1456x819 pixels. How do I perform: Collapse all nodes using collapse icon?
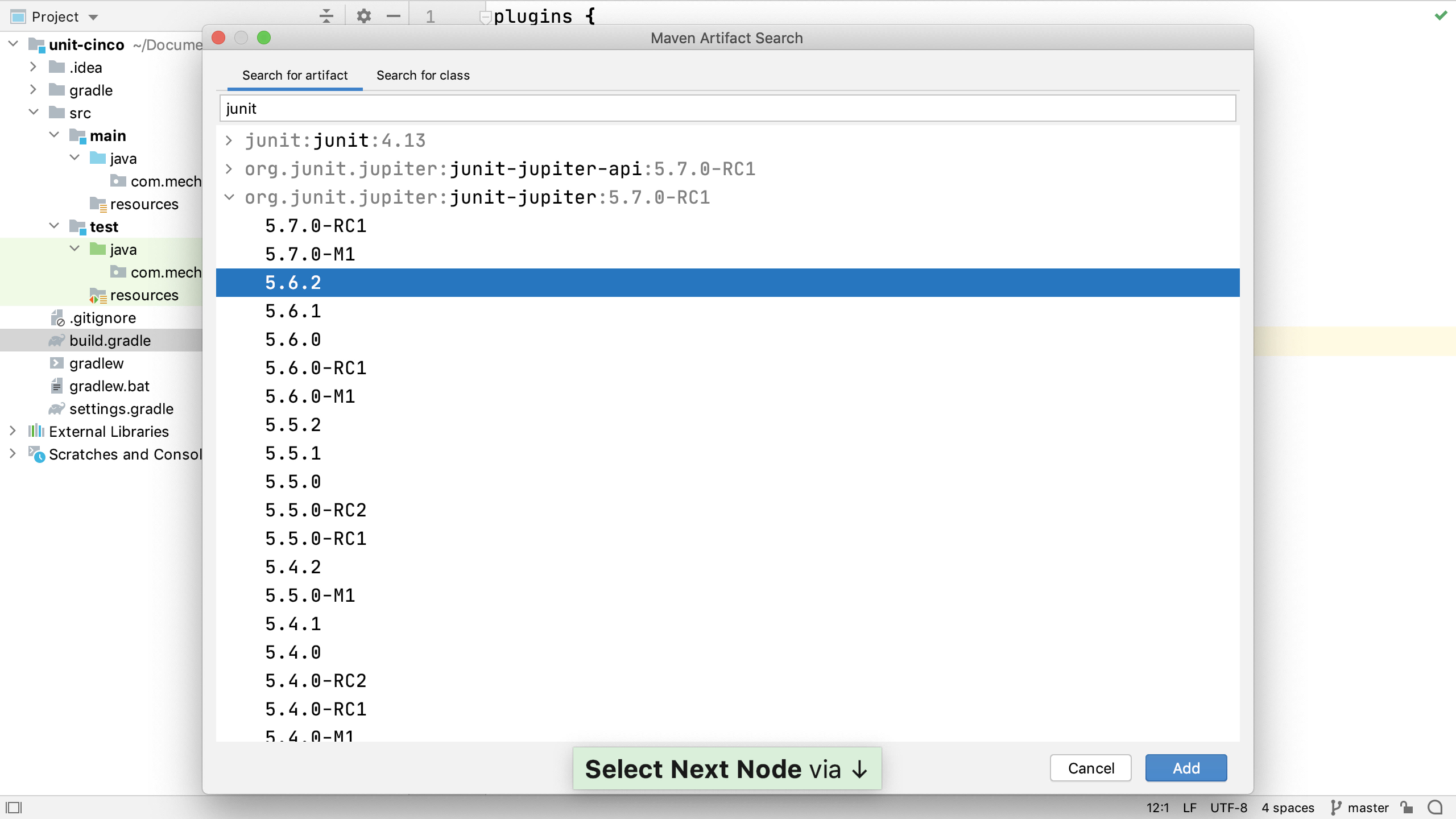(326, 16)
